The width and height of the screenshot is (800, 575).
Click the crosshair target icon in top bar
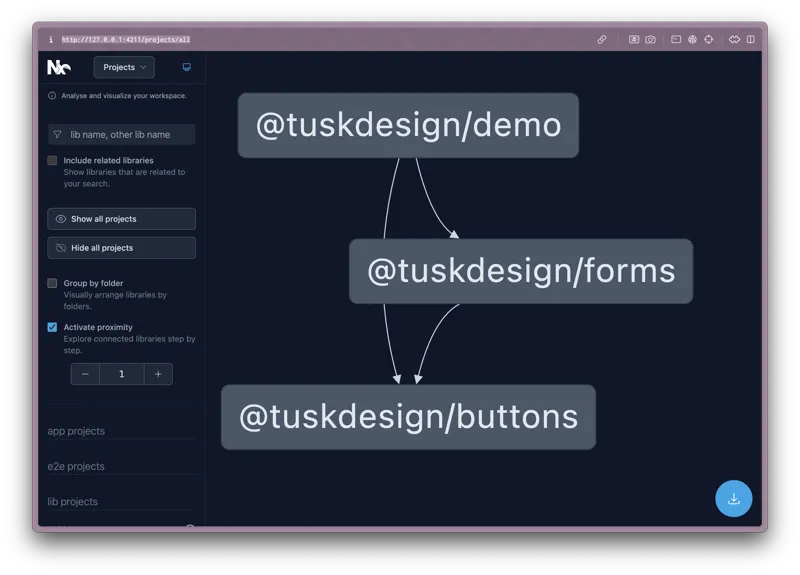click(x=708, y=40)
